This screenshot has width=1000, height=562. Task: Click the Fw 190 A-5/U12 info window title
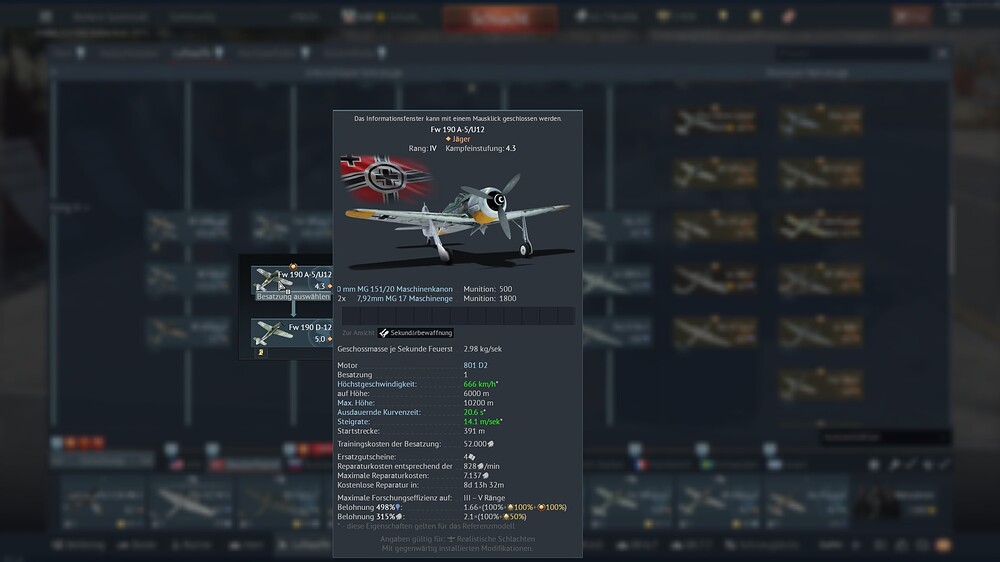click(x=457, y=129)
